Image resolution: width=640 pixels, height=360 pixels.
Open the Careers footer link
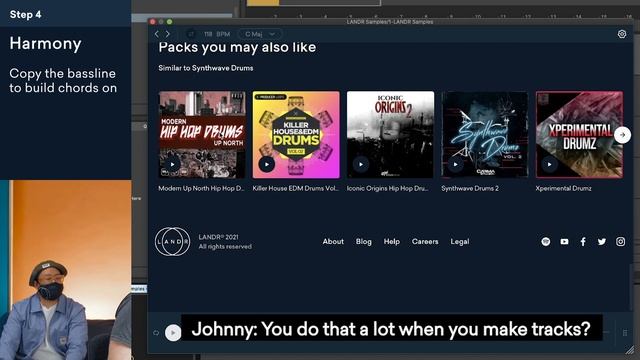[425, 242]
